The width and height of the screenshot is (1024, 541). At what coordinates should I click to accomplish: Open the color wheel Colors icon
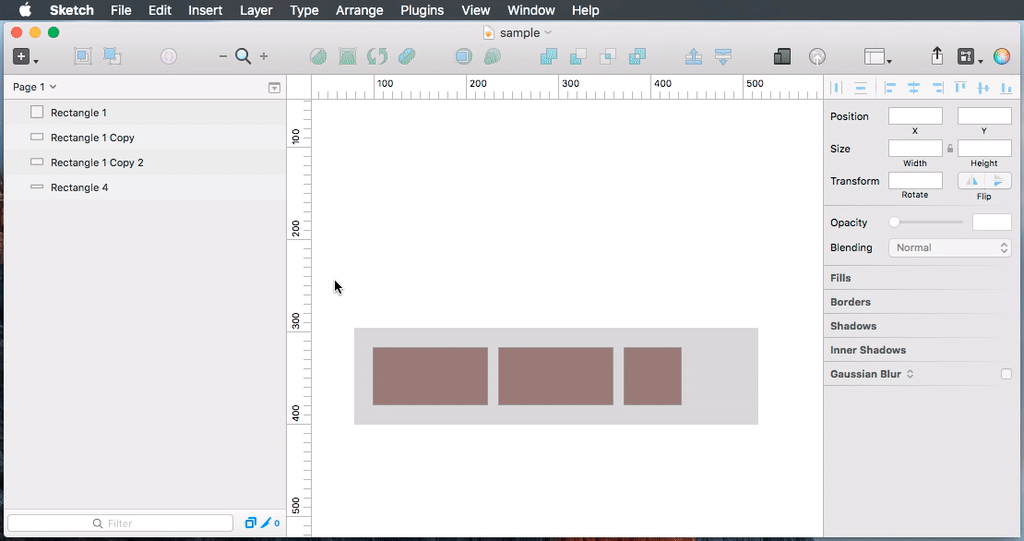point(1001,57)
